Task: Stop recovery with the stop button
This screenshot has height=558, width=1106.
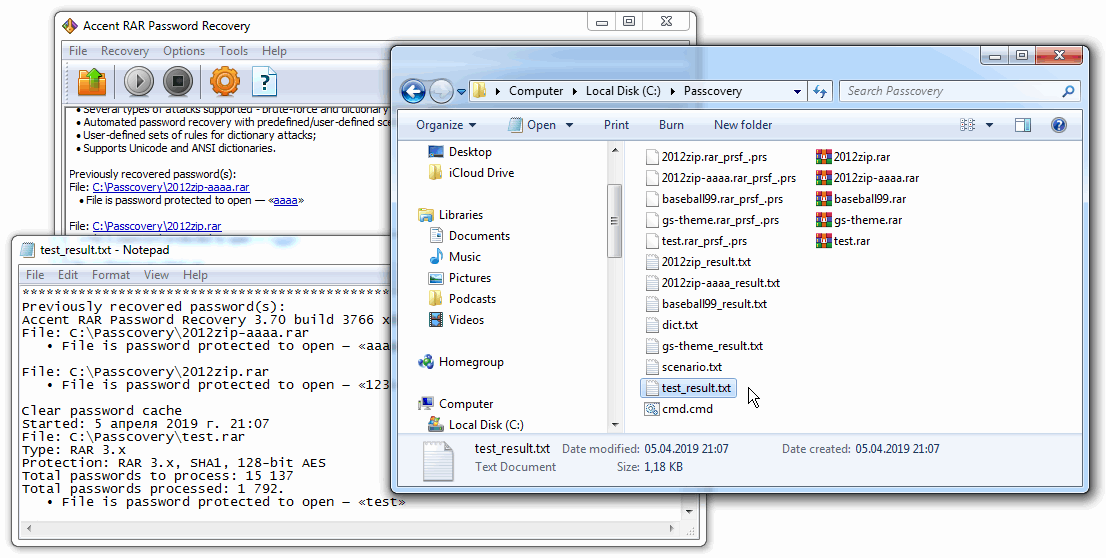Action: coord(178,82)
